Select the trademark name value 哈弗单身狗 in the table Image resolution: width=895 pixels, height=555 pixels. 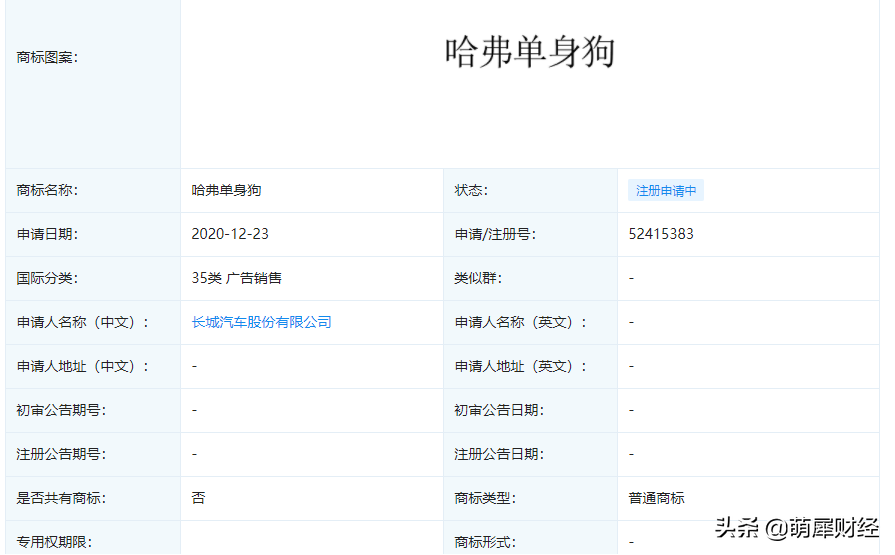(x=226, y=190)
